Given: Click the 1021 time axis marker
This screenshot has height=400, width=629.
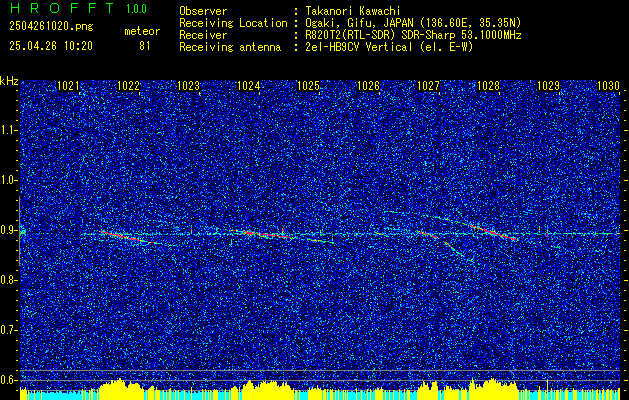Looking at the screenshot, I should [x=68, y=85].
